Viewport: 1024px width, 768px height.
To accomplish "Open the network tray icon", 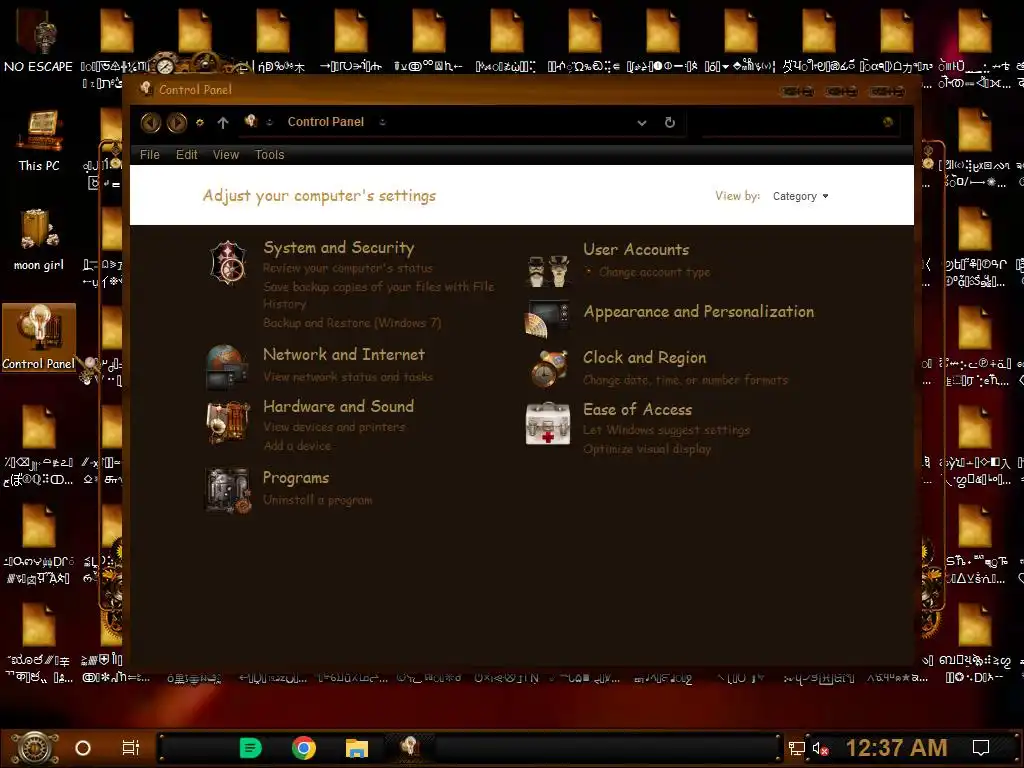I will 796,748.
